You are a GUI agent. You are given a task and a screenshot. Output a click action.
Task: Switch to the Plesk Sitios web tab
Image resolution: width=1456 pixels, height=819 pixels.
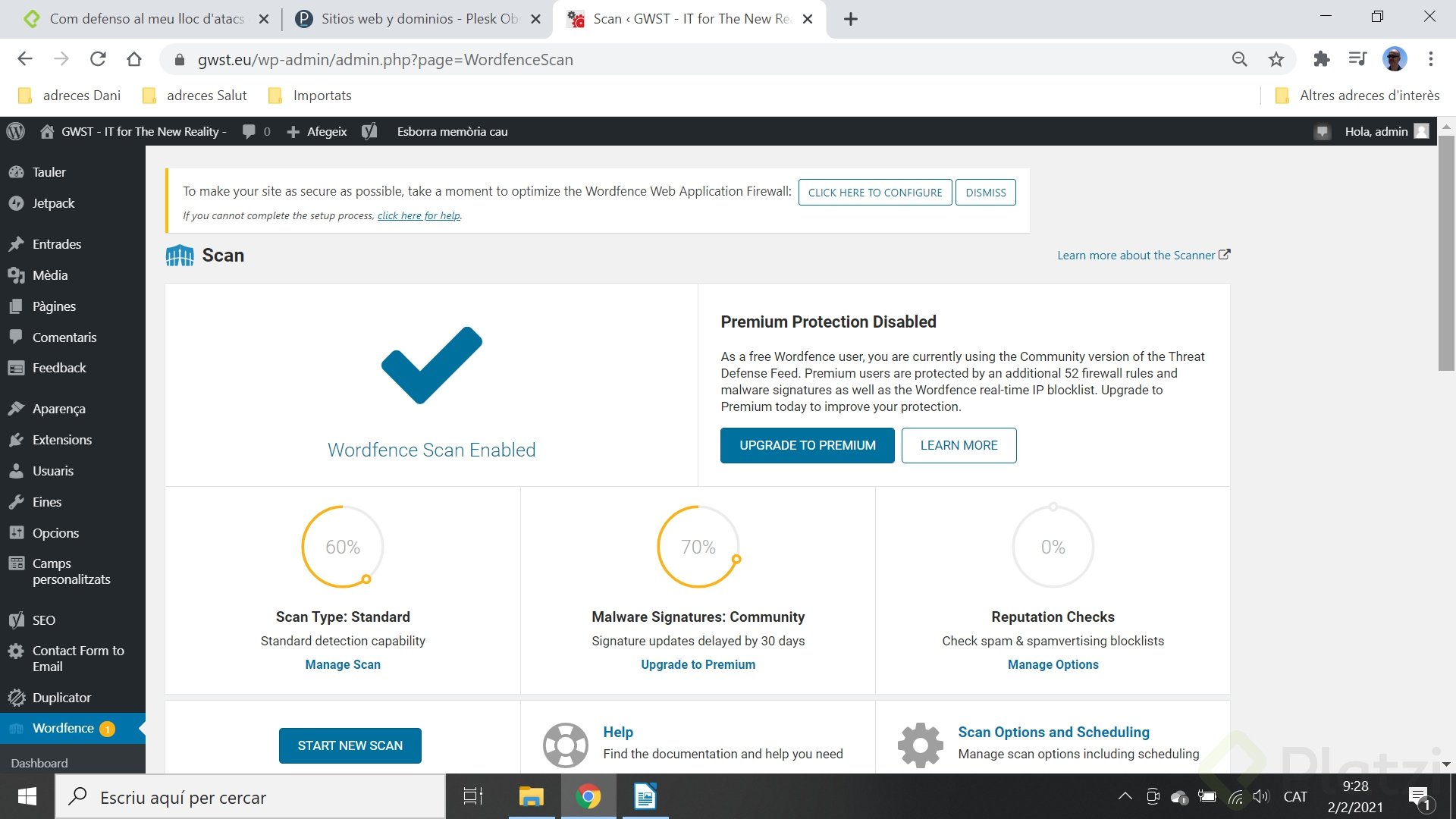pyautogui.click(x=419, y=19)
